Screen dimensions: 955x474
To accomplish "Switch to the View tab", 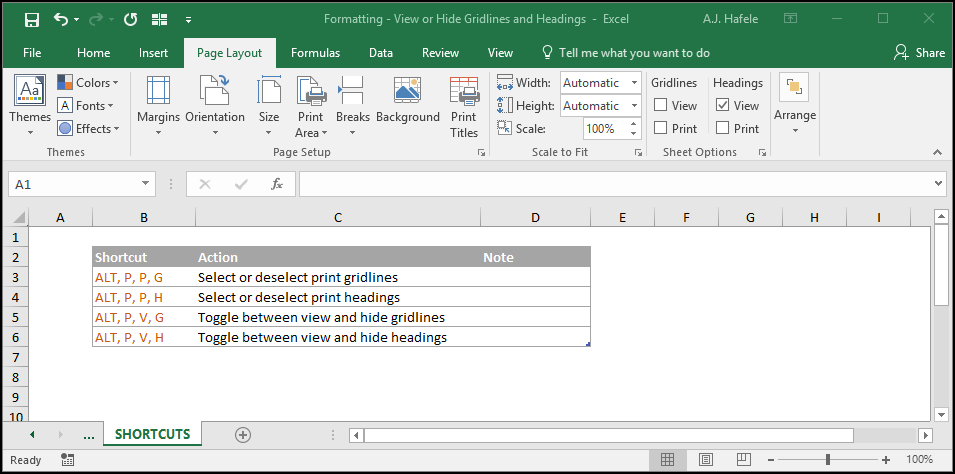I will [500, 53].
